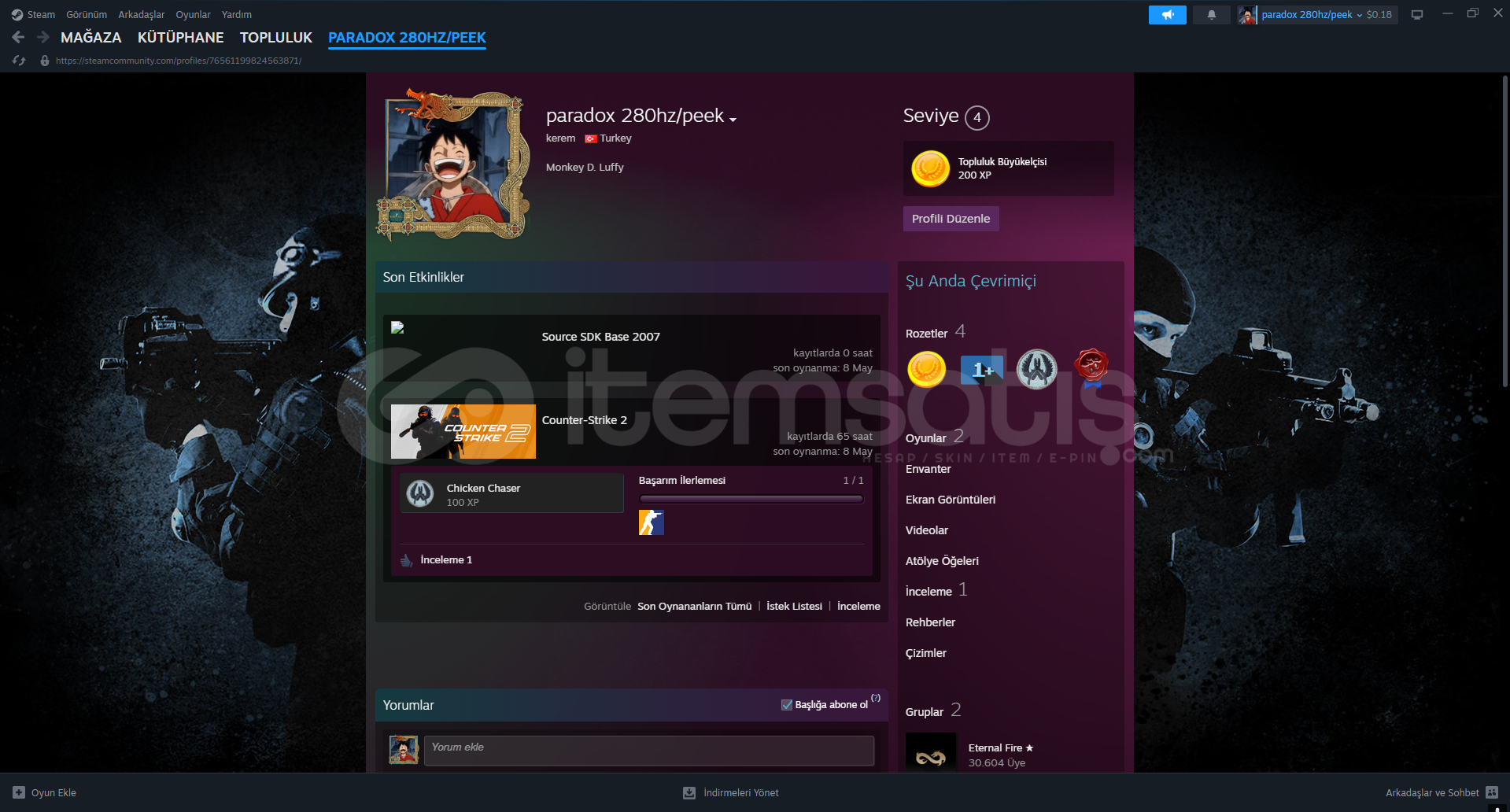
Task: Click İnceleme link in the Görüntüle row
Action: tap(858, 607)
